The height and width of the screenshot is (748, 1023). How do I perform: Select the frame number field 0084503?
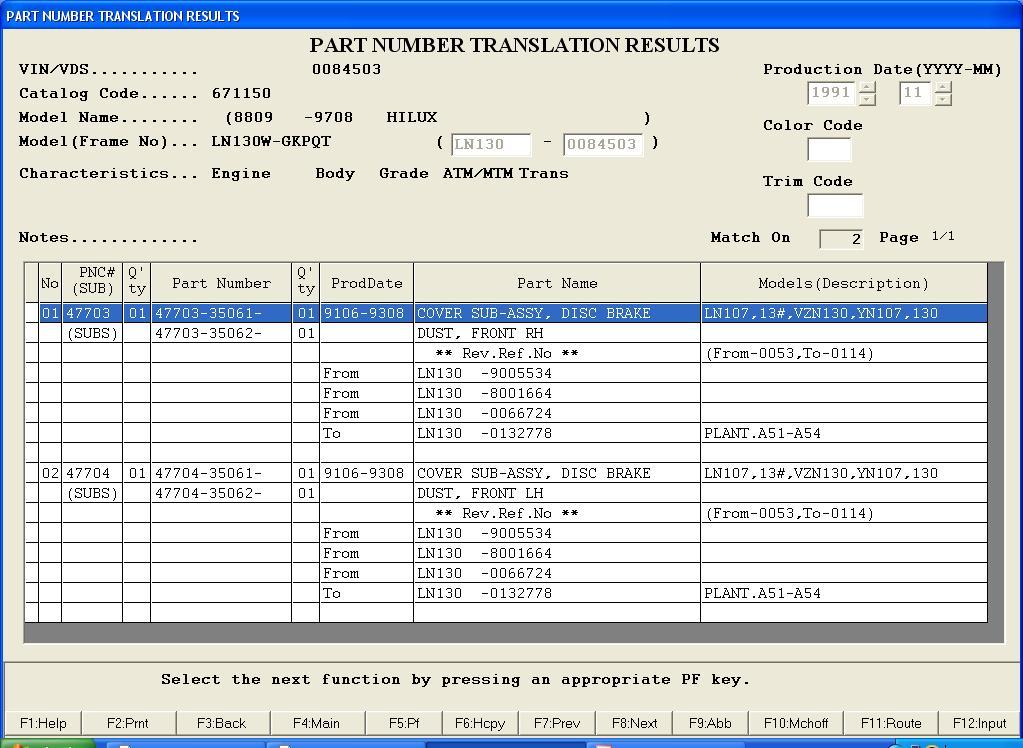coord(602,144)
